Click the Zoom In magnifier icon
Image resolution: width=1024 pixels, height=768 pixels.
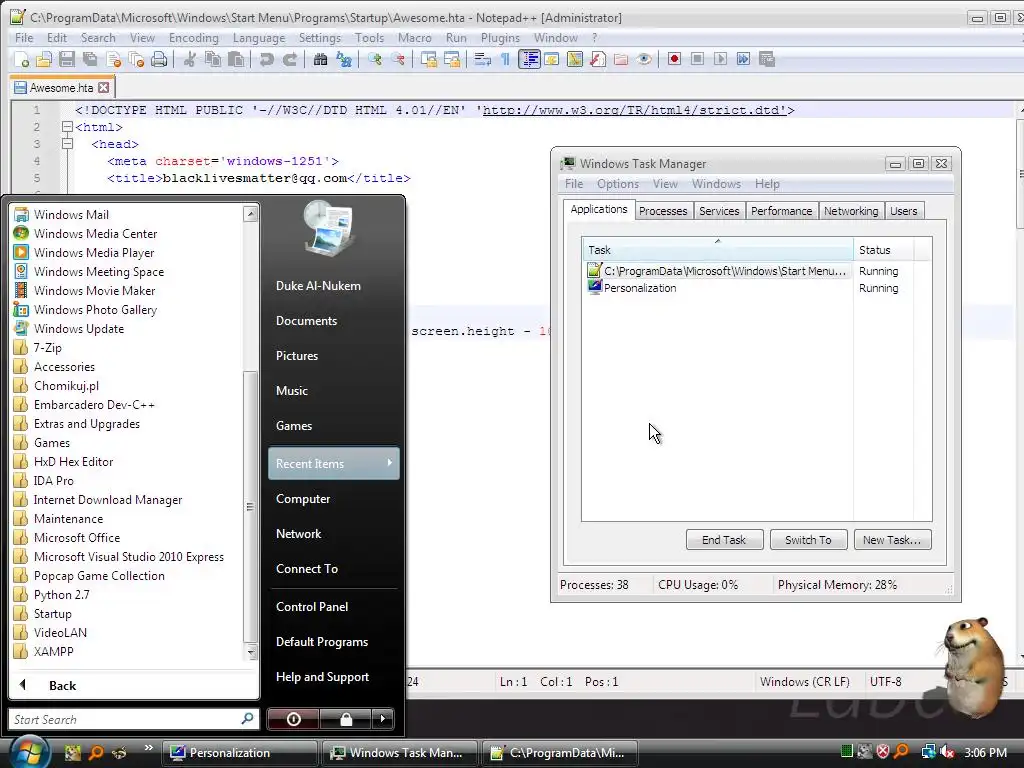coord(375,59)
